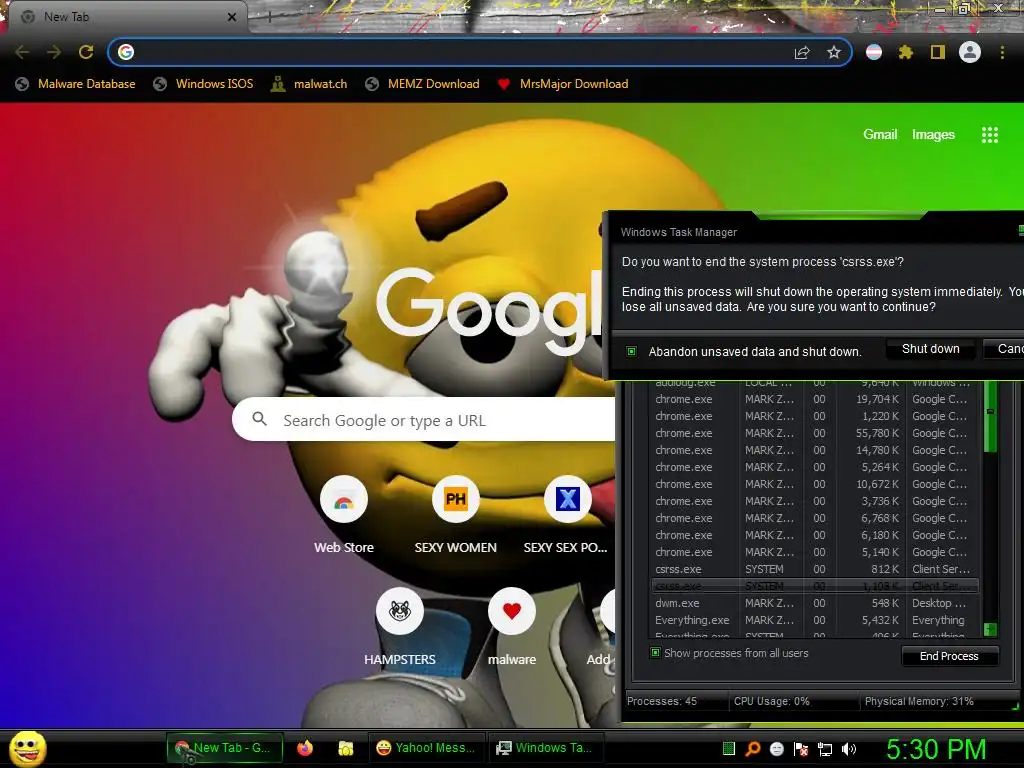Open the Gmail link
Viewport: 1024px width, 768px height.
880,134
